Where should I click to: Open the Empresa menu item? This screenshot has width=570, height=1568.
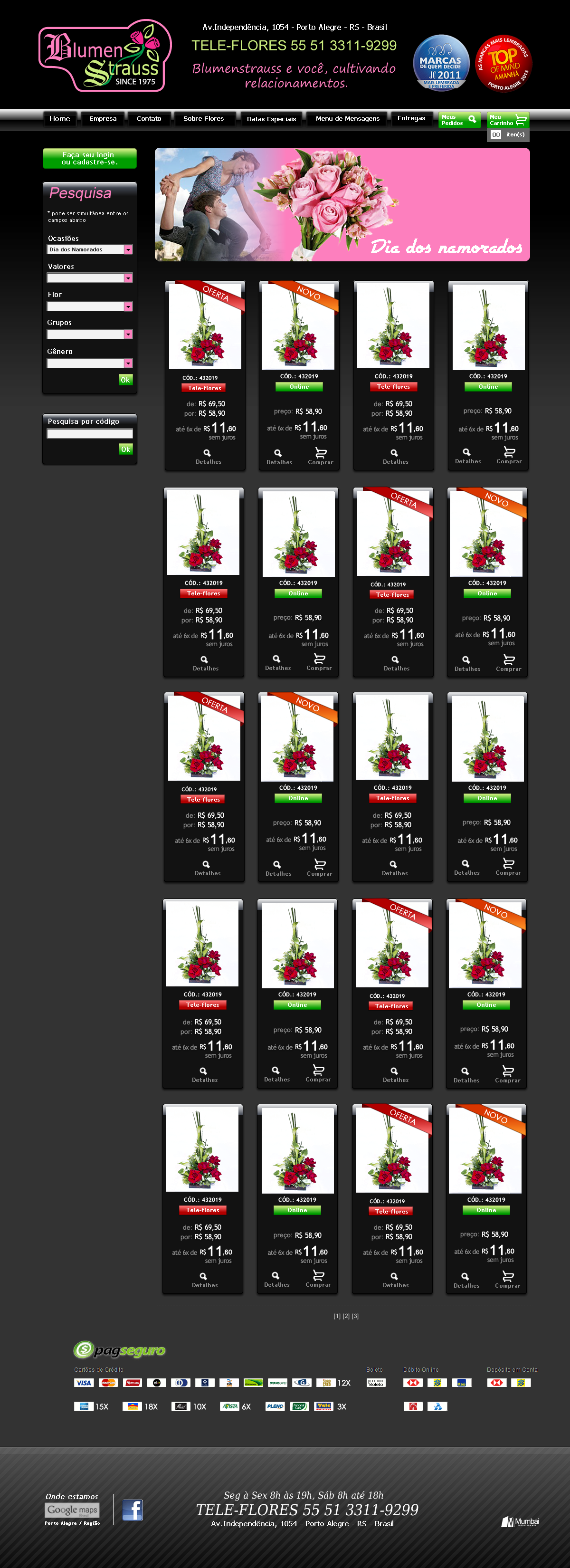[103, 119]
